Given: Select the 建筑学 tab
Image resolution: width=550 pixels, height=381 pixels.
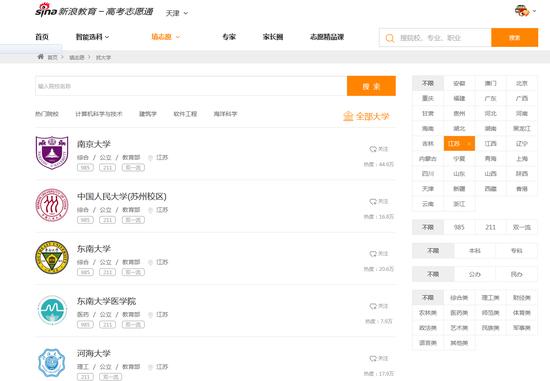Looking at the screenshot, I should [148, 114].
